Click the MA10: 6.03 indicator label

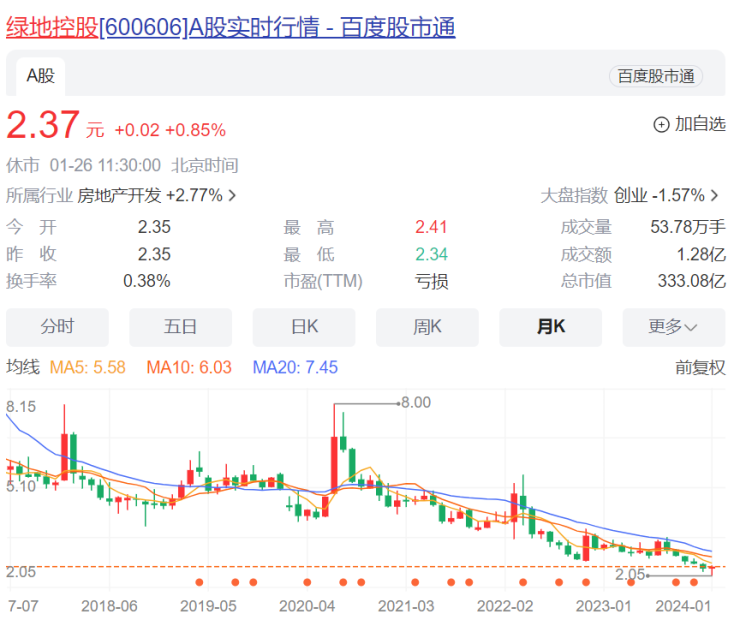[x=189, y=368]
